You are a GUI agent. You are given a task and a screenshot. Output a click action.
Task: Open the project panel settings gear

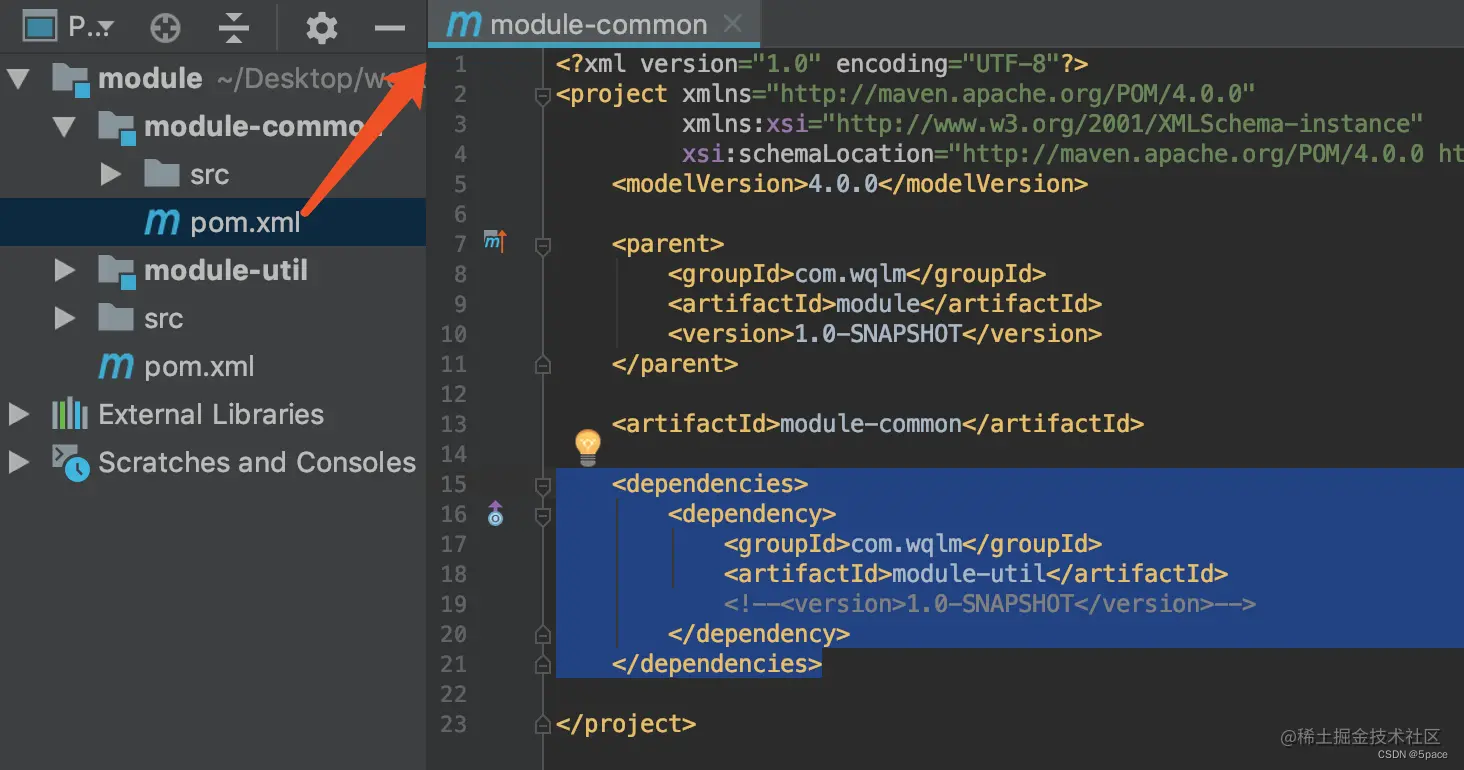pyautogui.click(x=321, y=28)
